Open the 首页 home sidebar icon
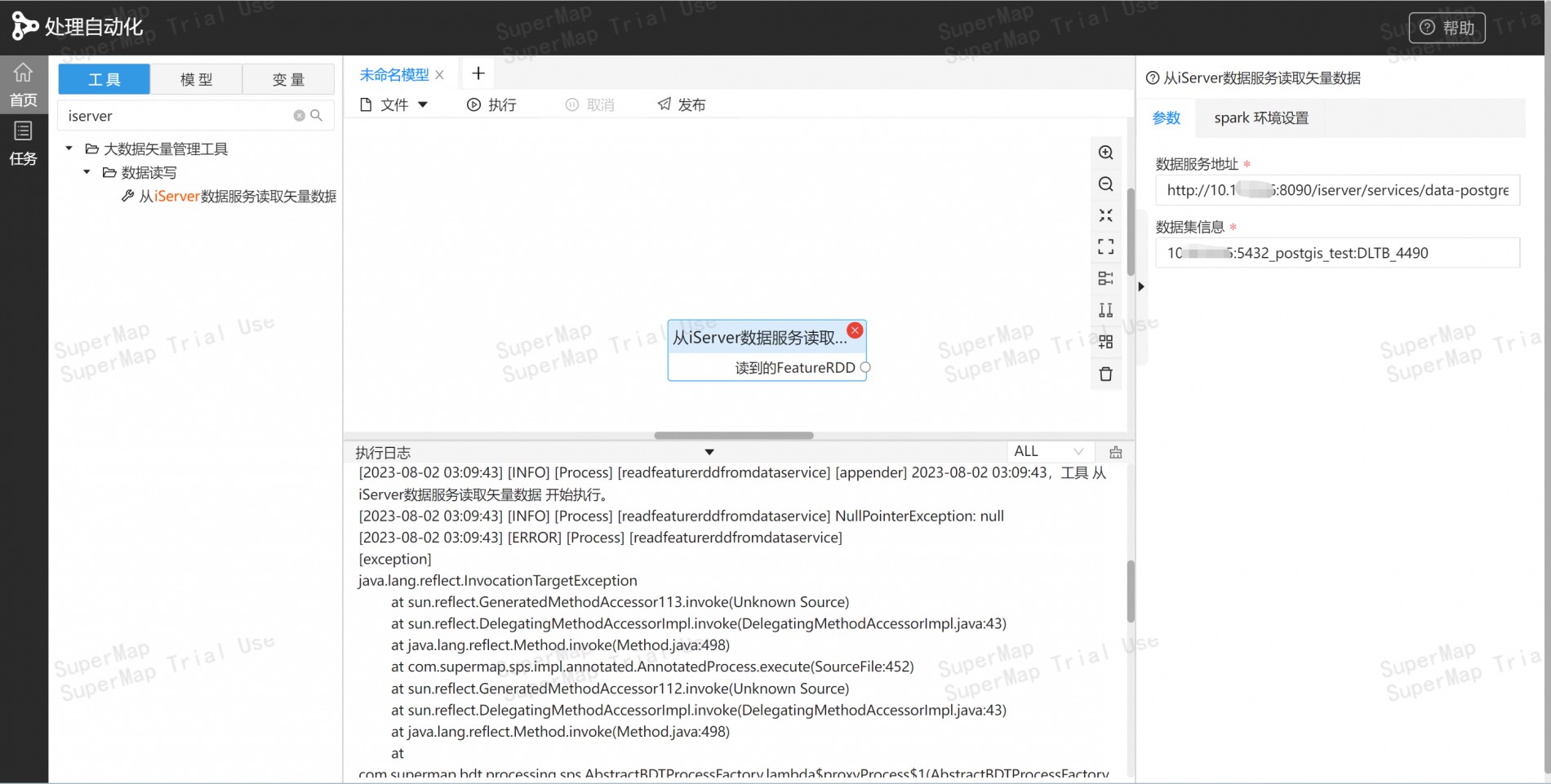Viewport: 1551px width, 784px height. point(24,84)
